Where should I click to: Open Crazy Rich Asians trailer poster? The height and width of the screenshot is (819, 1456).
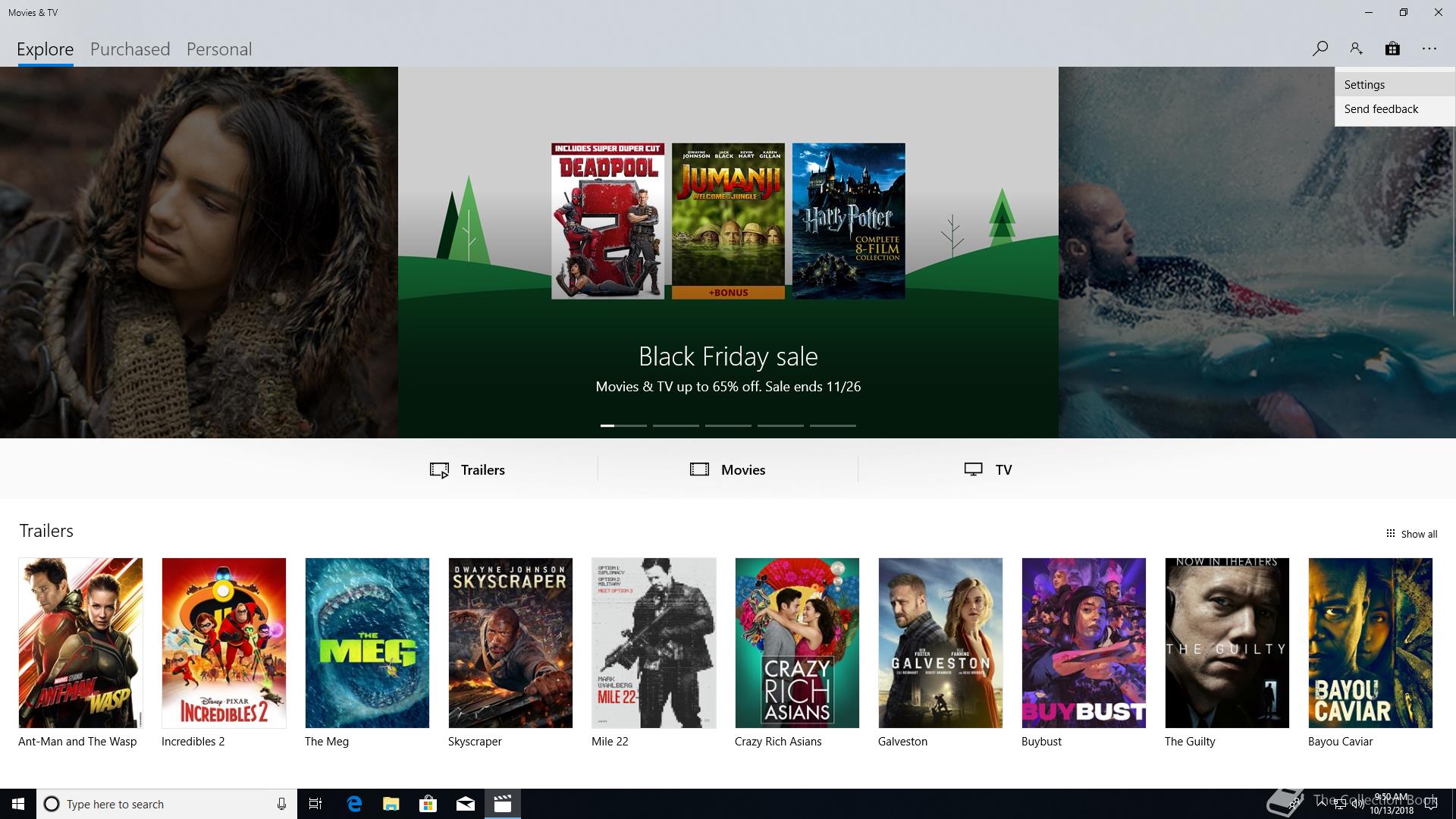click(797, 643)
